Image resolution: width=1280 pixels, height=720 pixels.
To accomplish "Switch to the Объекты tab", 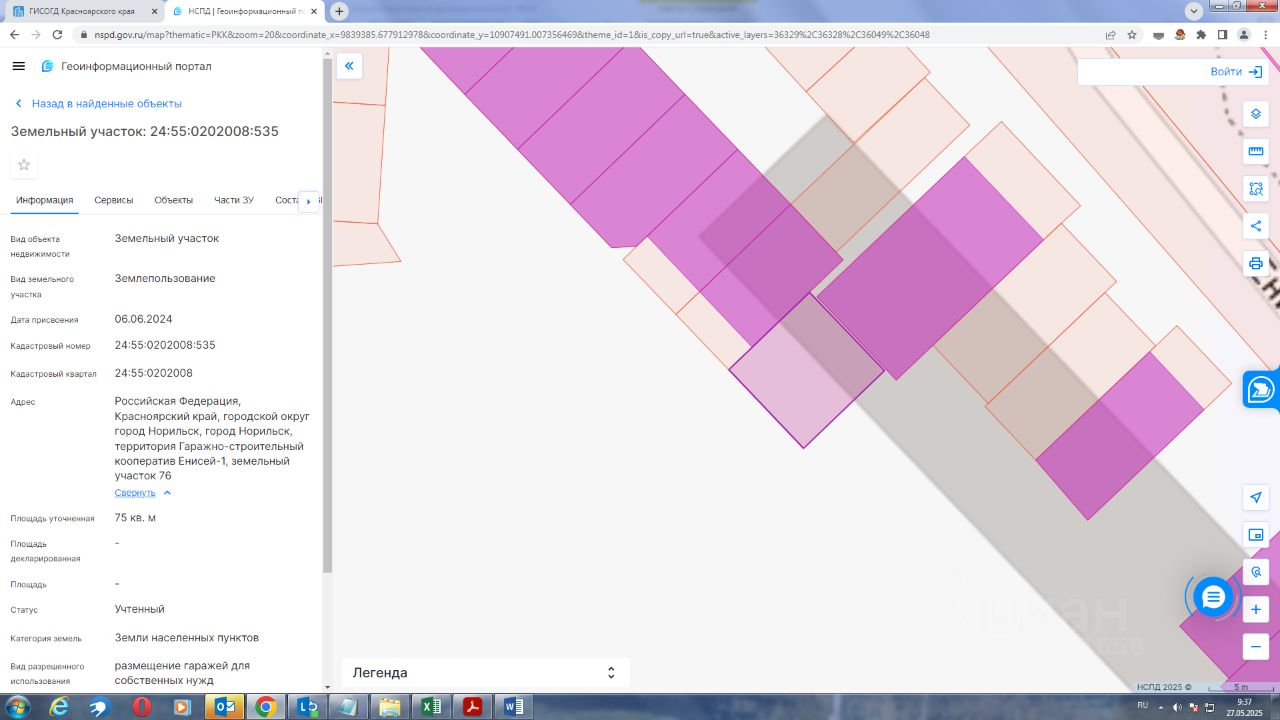I will (x=173, y=200).
